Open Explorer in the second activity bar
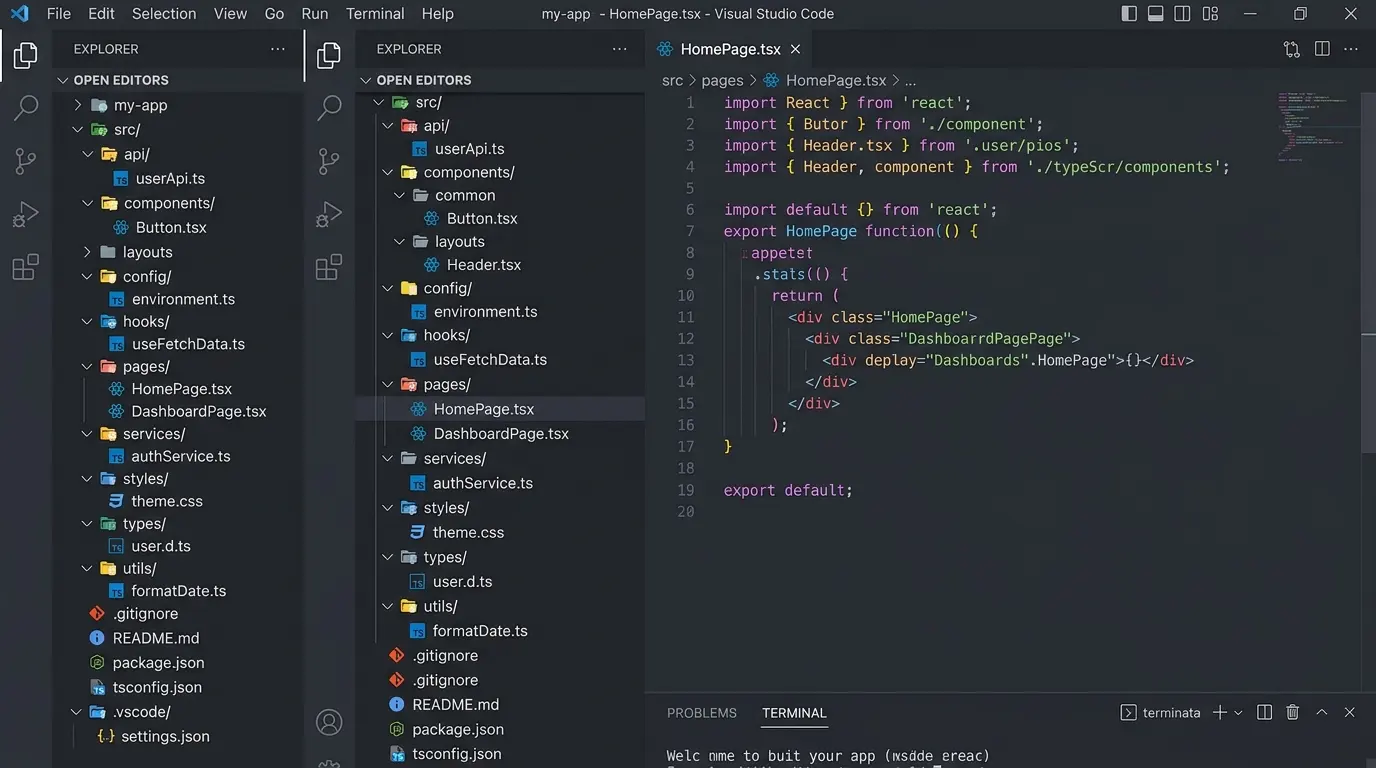Image resolution: width=1376 pixels, height=768 pixels. (329, 56)
